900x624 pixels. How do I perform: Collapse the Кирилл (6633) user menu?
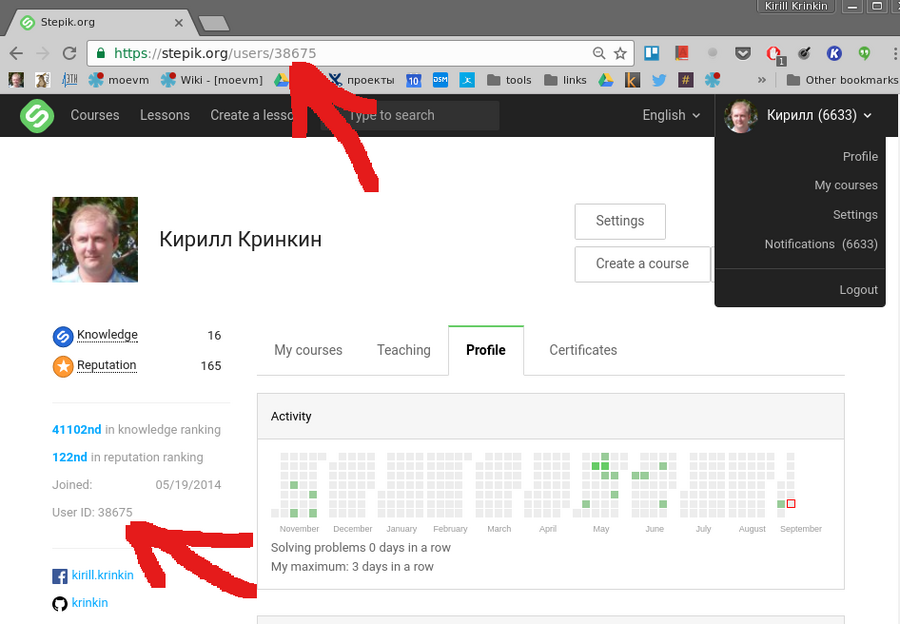coord(800,115)
